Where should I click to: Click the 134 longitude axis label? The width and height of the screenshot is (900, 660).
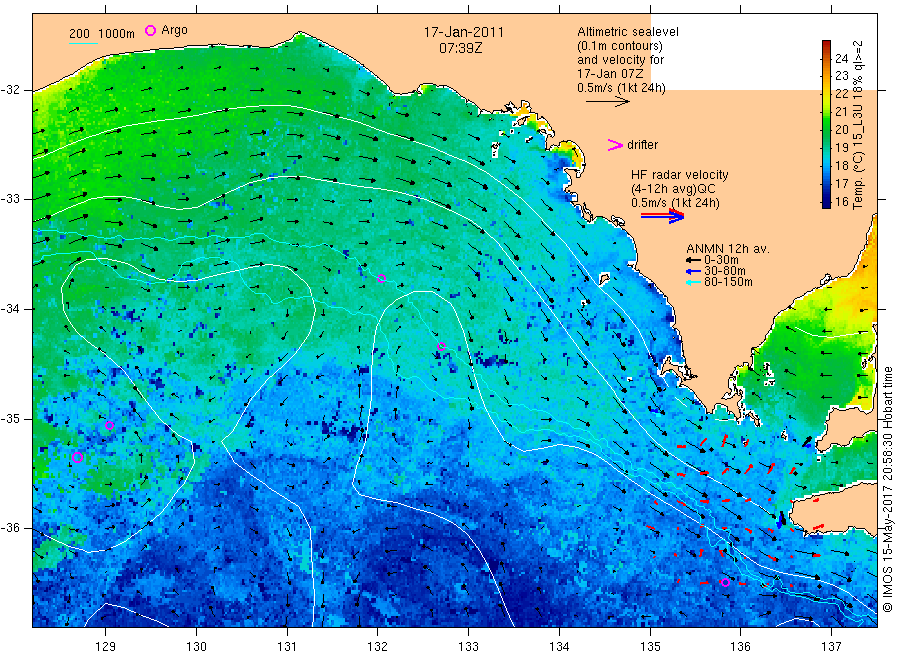[x=559, y=647]
